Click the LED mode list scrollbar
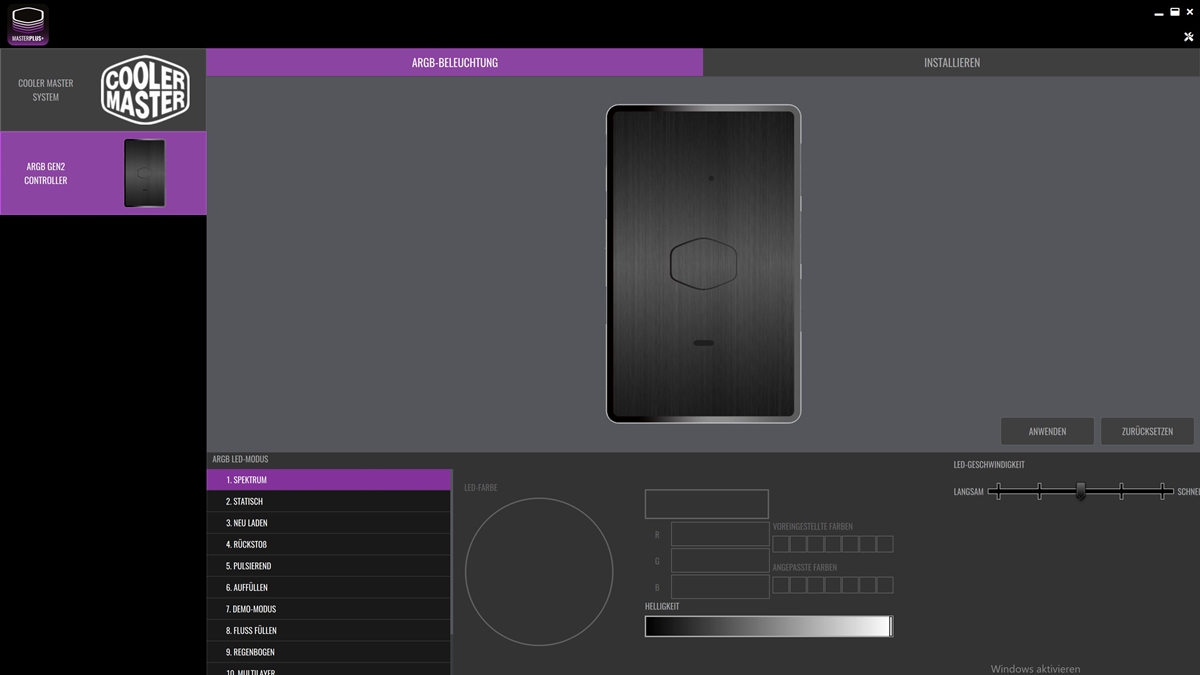The width and height of the screenshot is (1200, 675). [453, 552]
